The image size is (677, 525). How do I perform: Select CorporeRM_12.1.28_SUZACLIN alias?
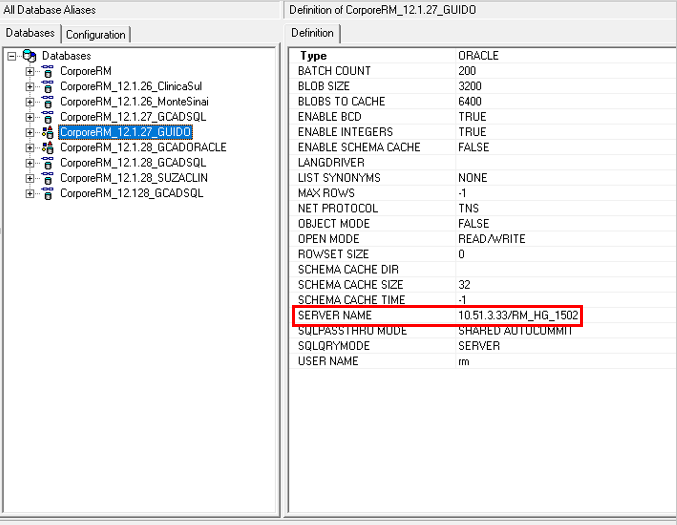coord(134,178)
